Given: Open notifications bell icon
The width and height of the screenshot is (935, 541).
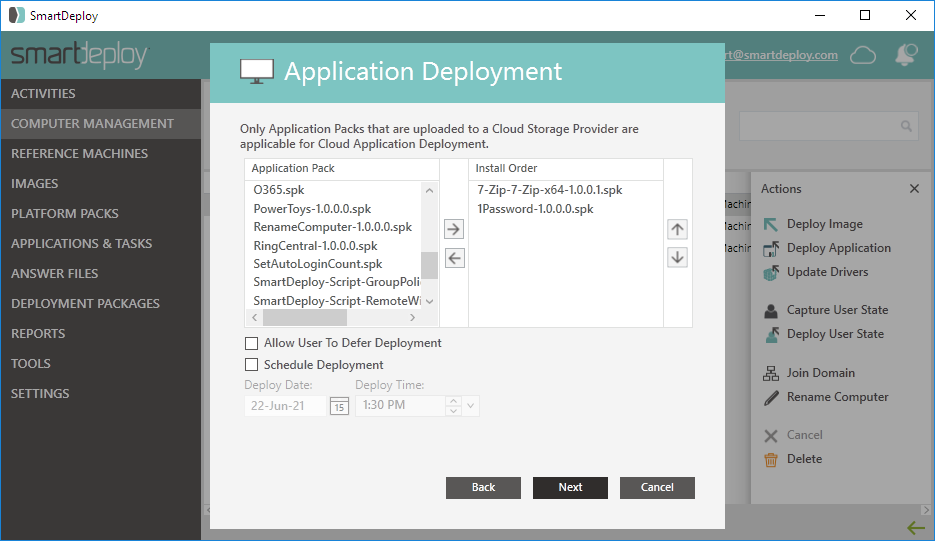Looking at the screenshot, I should pyautogui.click(x=906, y=55).
